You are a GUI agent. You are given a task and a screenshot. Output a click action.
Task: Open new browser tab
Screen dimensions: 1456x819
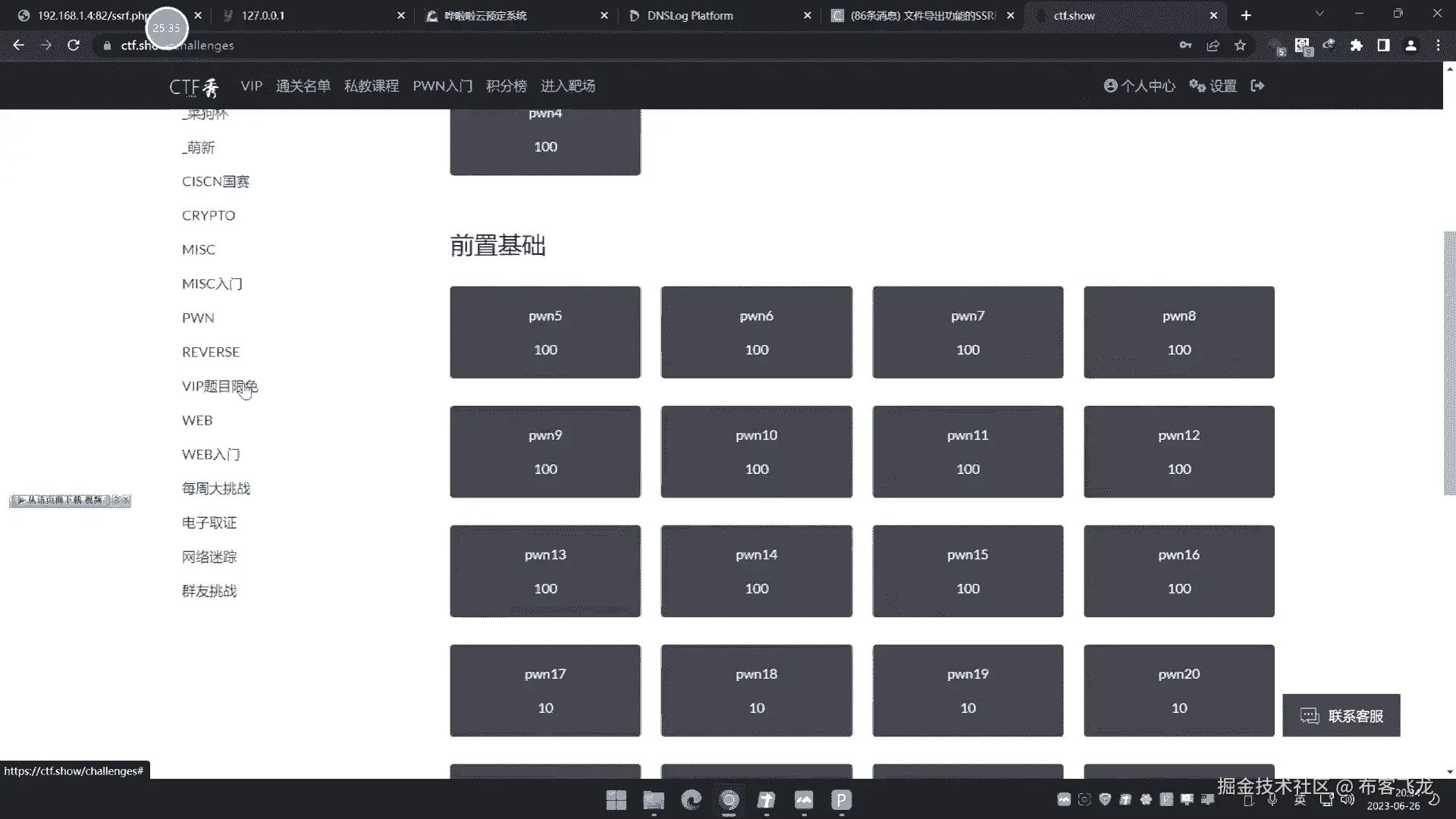tap(1246, 15)
